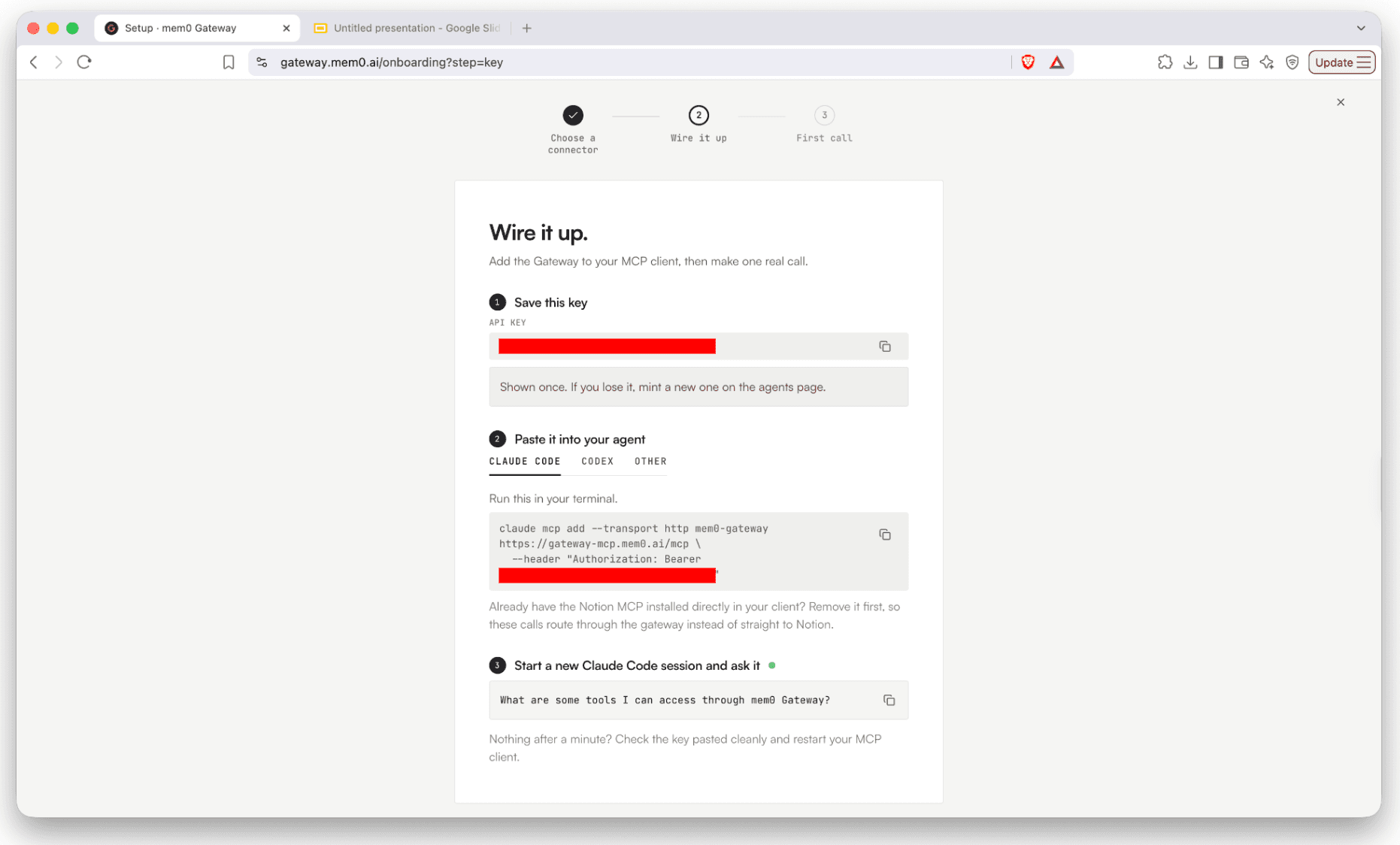Viewport: 1400px width, 845px height.
Task: Open the Brave Wallet
Action: (1241, 62)
